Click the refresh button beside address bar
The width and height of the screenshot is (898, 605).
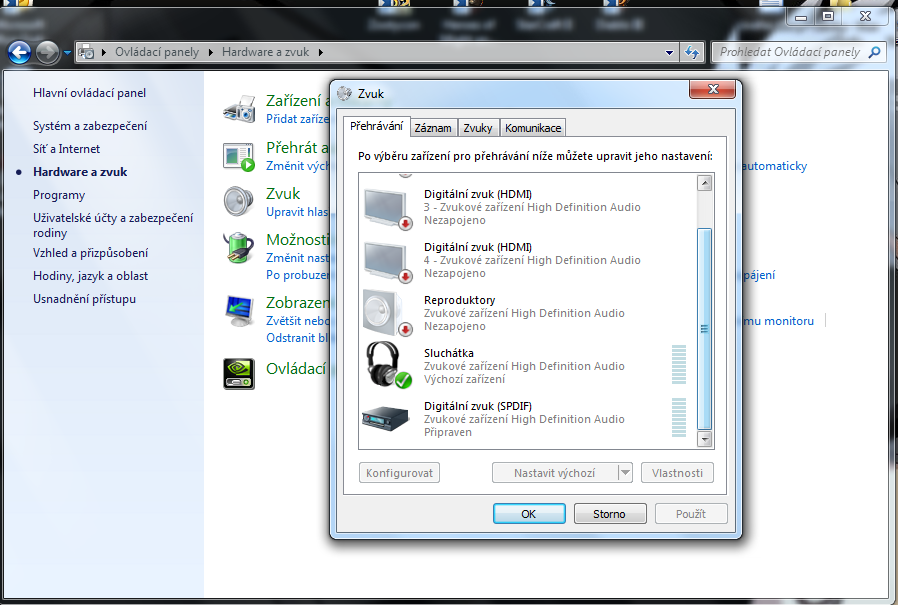[x=692, y=53]
